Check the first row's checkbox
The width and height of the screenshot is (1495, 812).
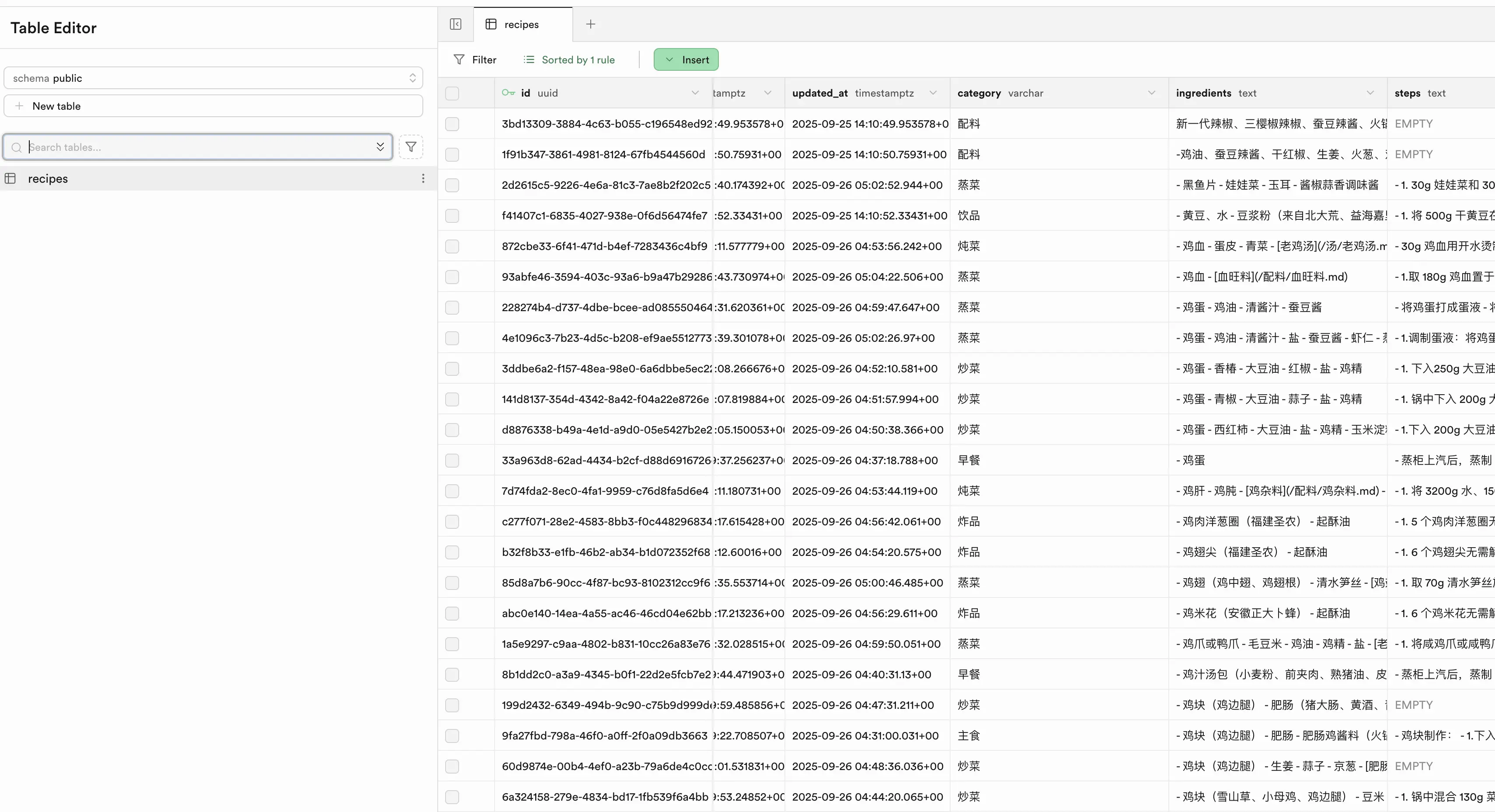[x=452, y=124]
